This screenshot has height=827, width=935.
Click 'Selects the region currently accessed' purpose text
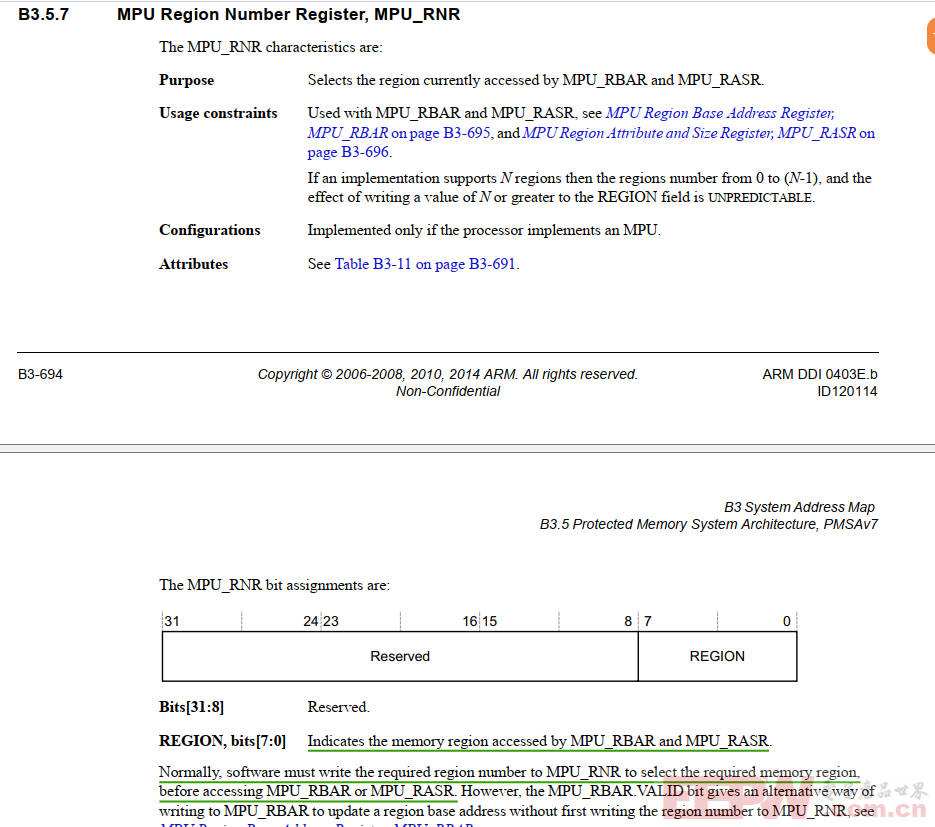(535, 80)
